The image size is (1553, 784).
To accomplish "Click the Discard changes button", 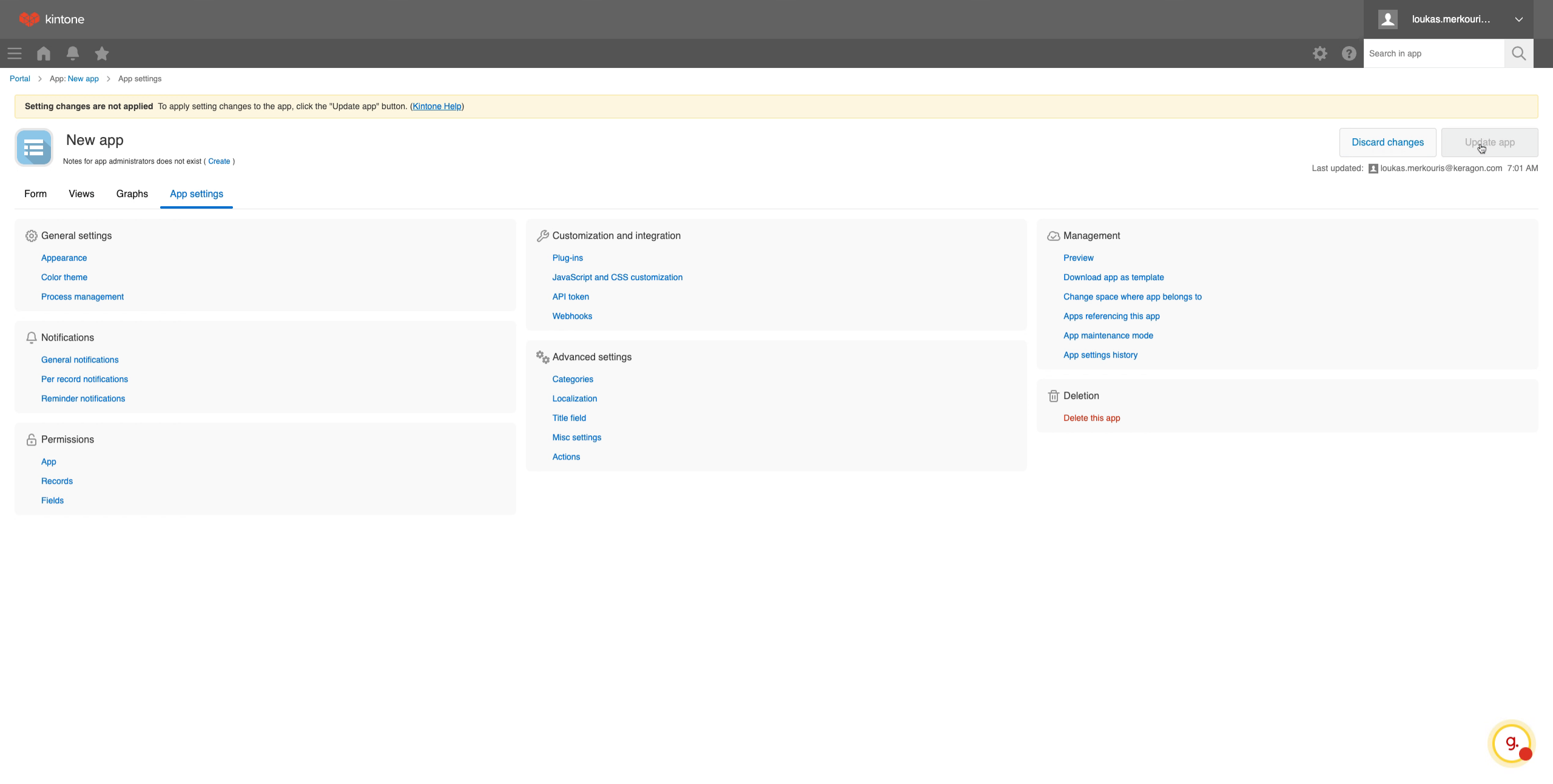I will click(x=1387, y=142).
